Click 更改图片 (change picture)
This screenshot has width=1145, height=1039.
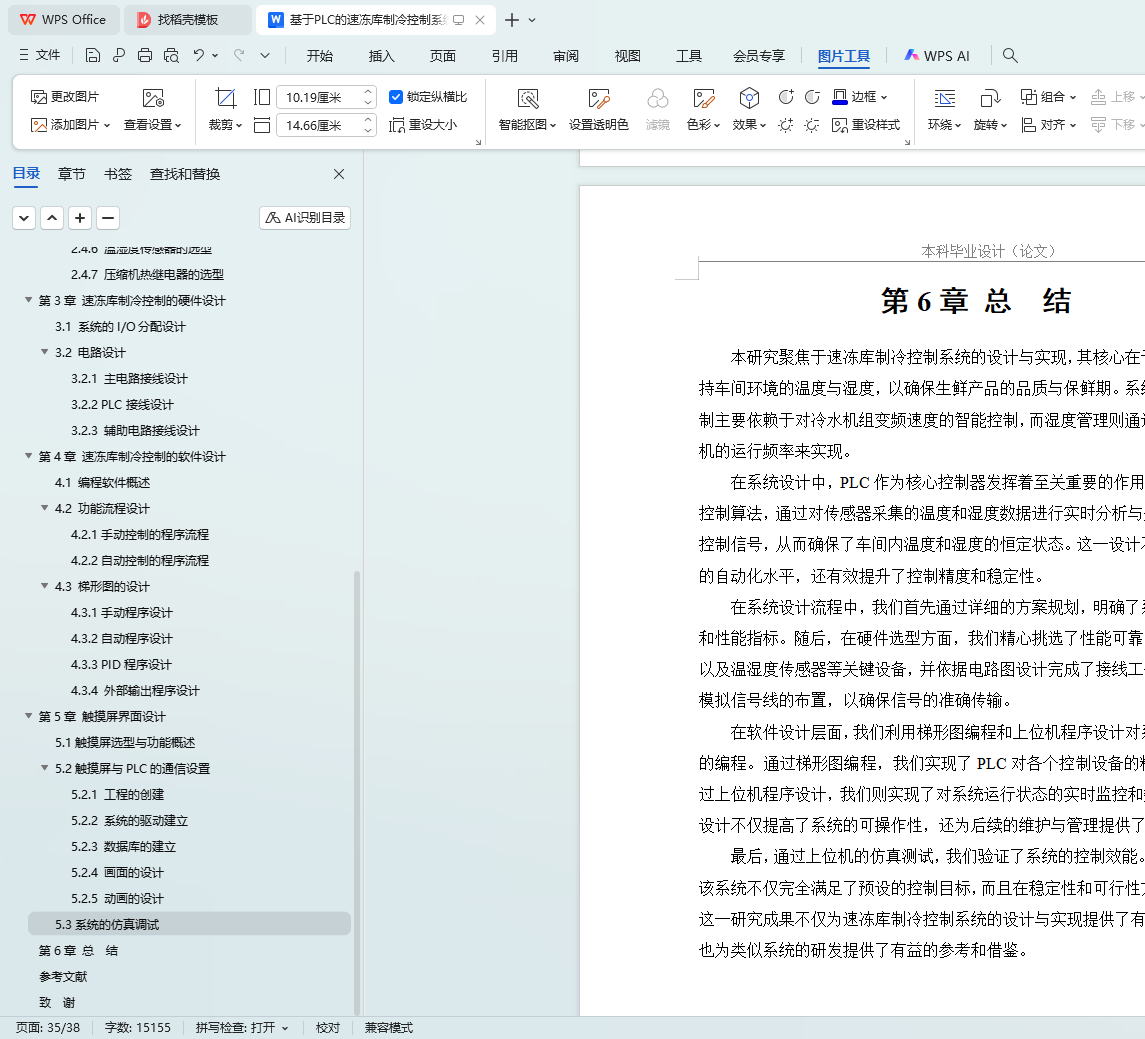[65, 97]
